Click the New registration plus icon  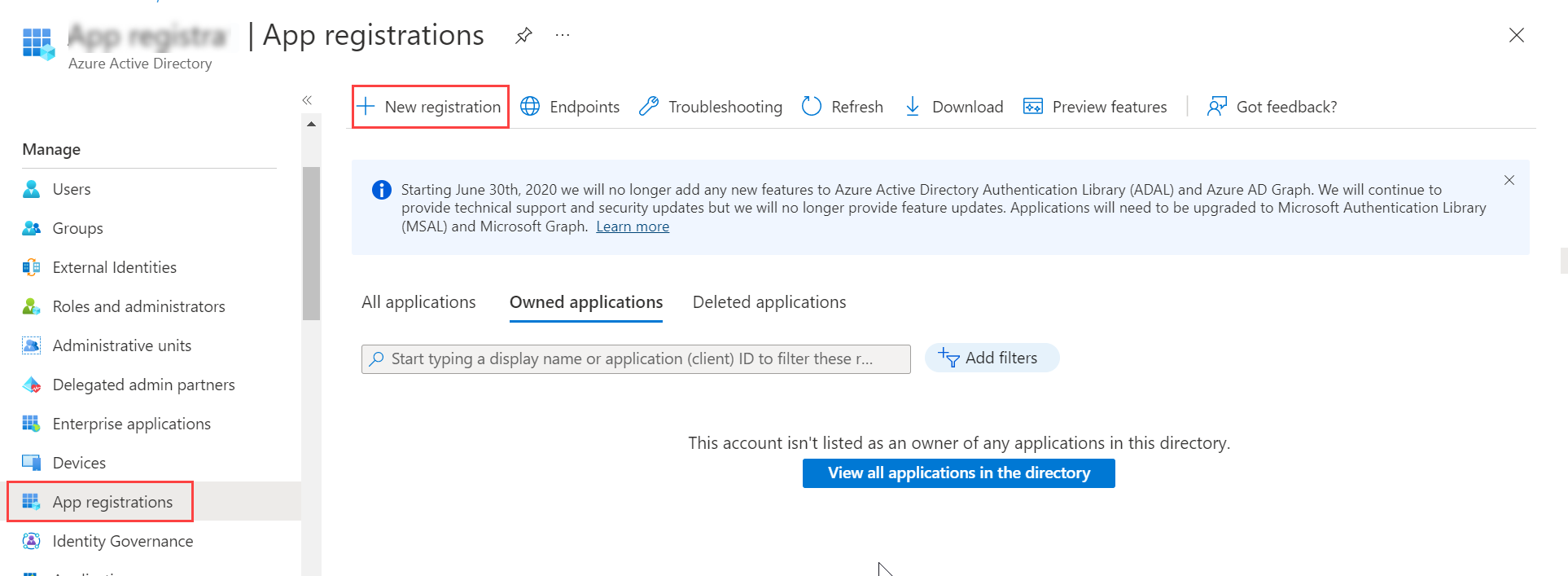tap(366, 107)
